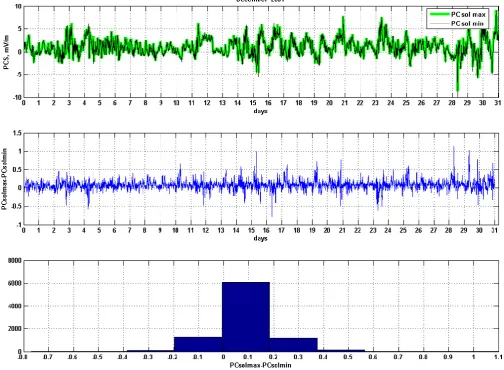Viewport: 504px width, 370px height.
Task: Click the '1.5' tick on the middle plot y-axis
Action: point(17,133)
